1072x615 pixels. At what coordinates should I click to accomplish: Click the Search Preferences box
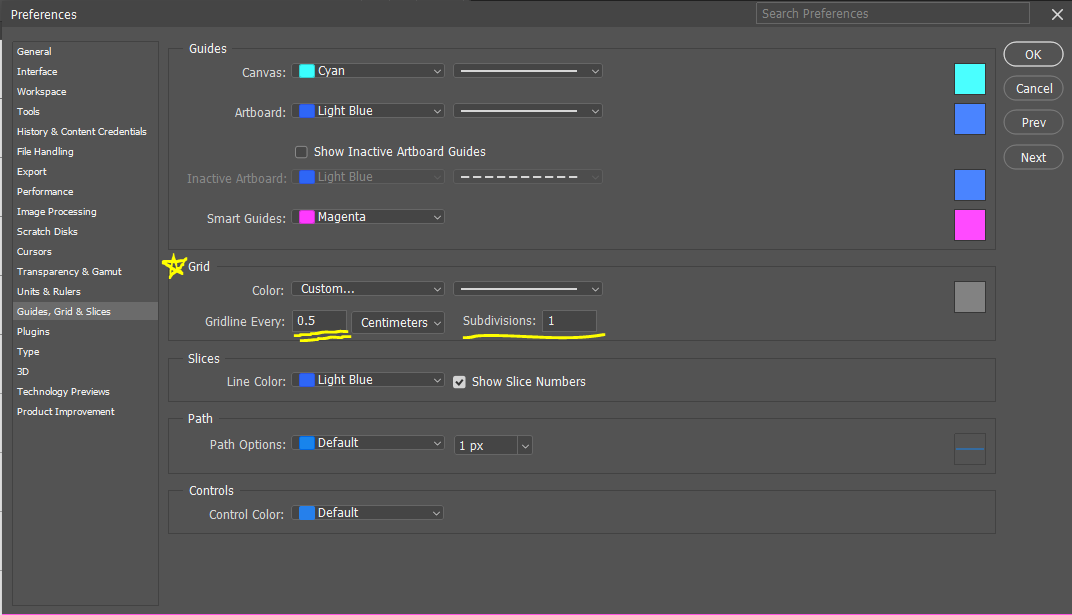892,14
